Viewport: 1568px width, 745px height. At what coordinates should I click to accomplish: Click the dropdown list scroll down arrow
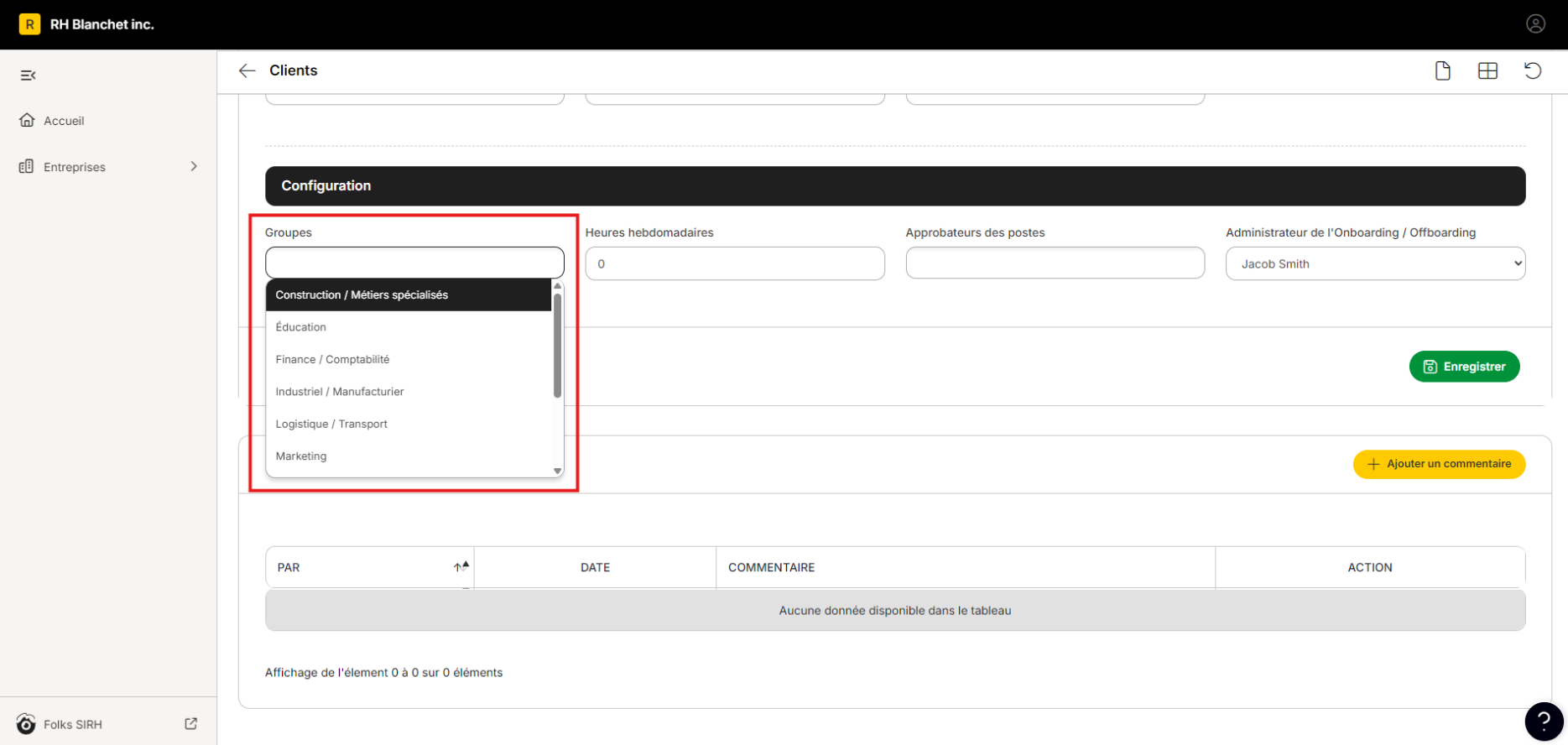coord(557,471)
